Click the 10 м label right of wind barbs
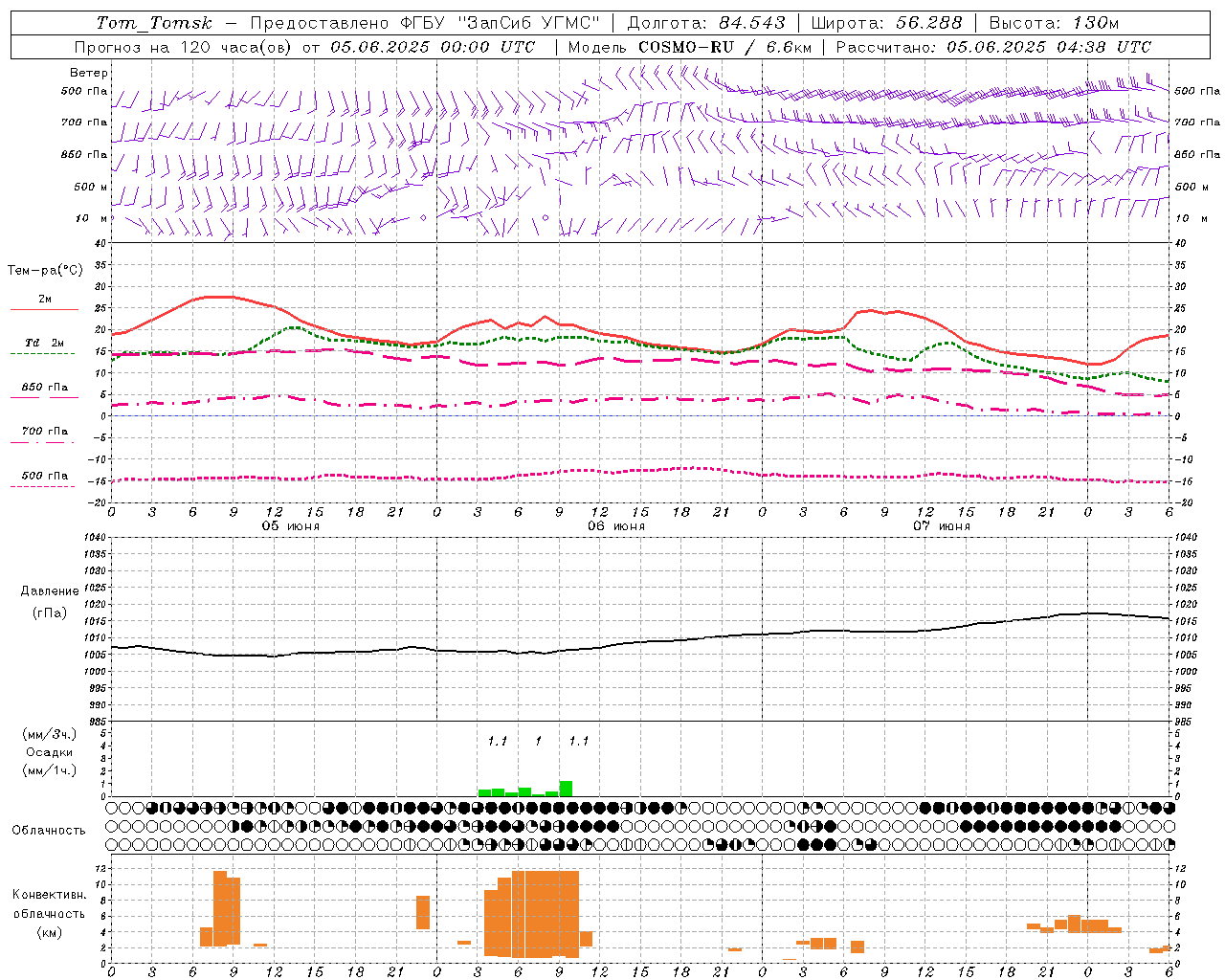This screenshot has width=1225, height=980. pos(1191,218)
